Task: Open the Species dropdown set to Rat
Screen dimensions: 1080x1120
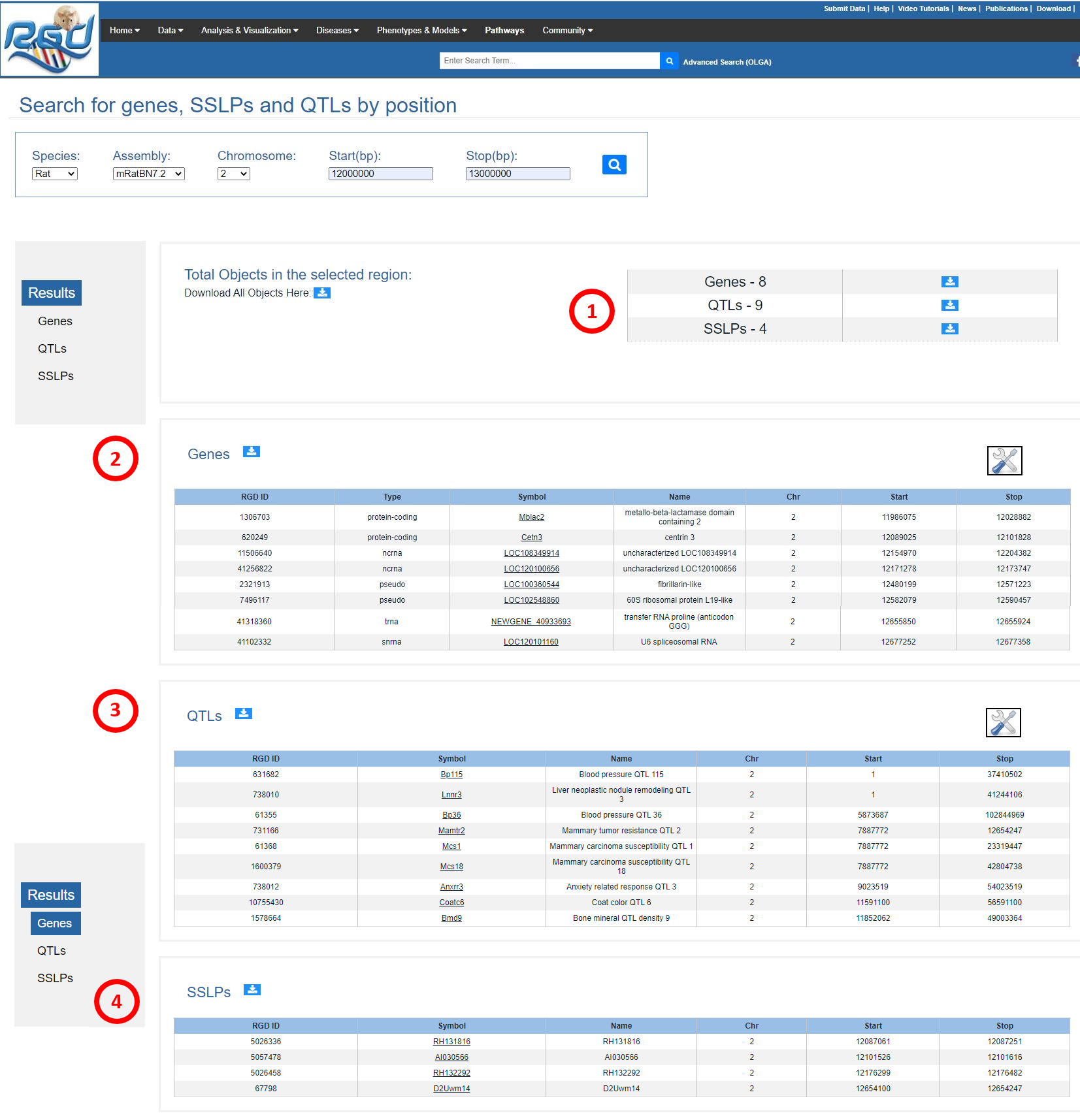Action: 55,174
